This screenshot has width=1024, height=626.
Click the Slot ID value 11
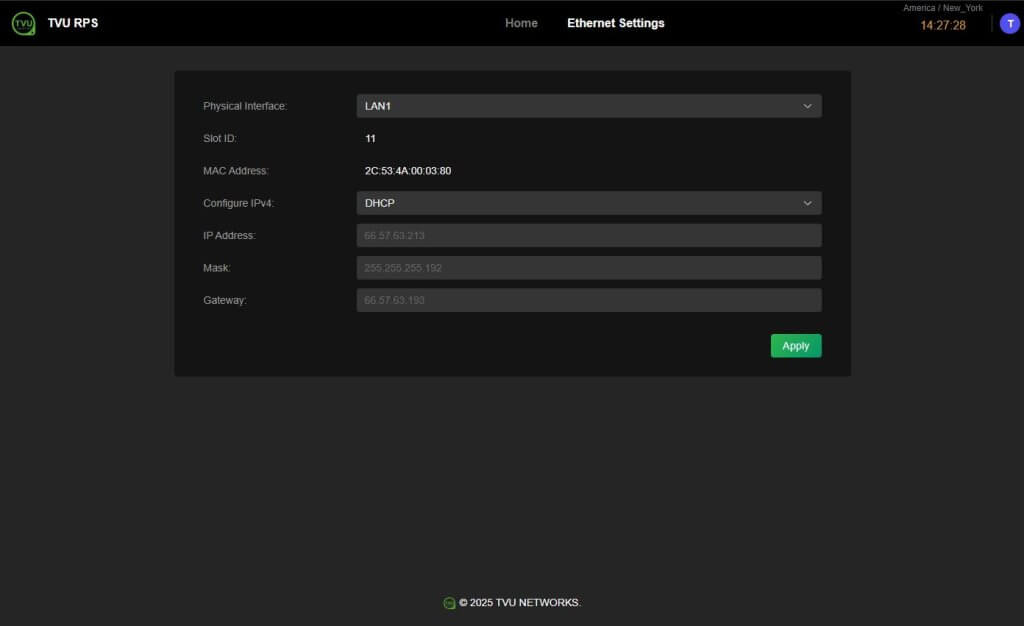[370, 138]
